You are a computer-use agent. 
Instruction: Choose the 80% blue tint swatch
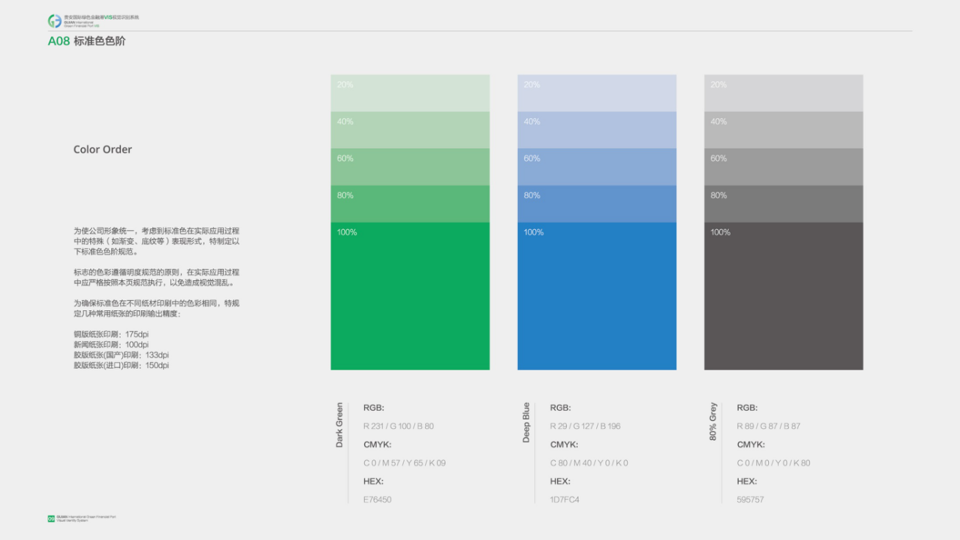(597, 204)
